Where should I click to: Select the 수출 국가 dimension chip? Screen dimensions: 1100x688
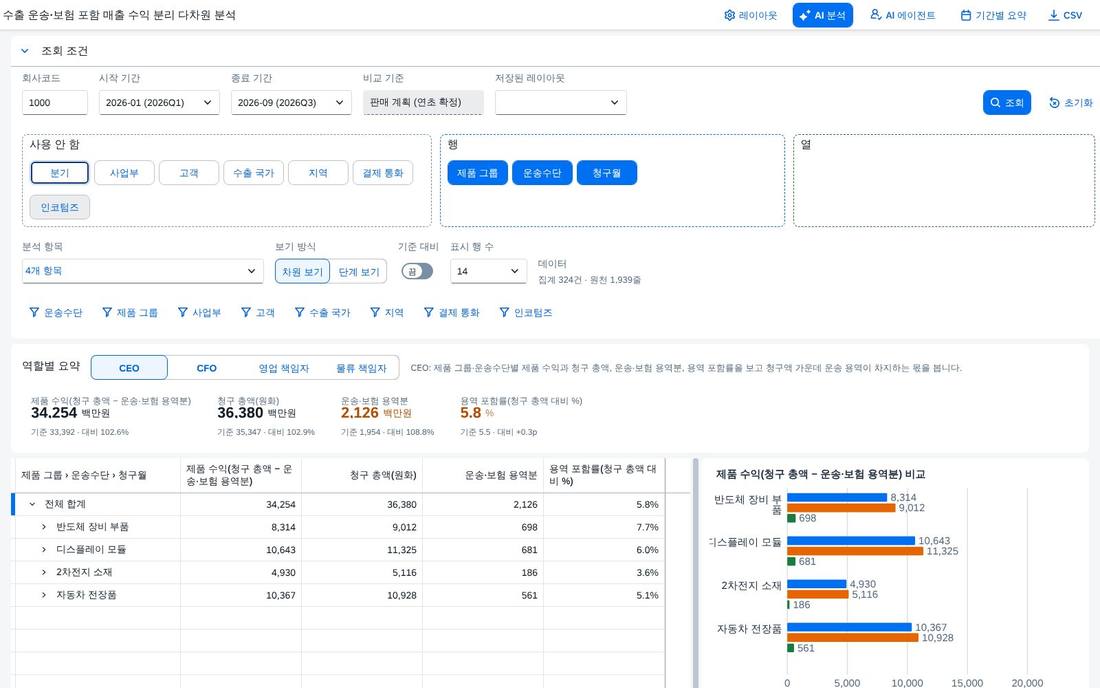pyautogui.click(x=253, y=173)
